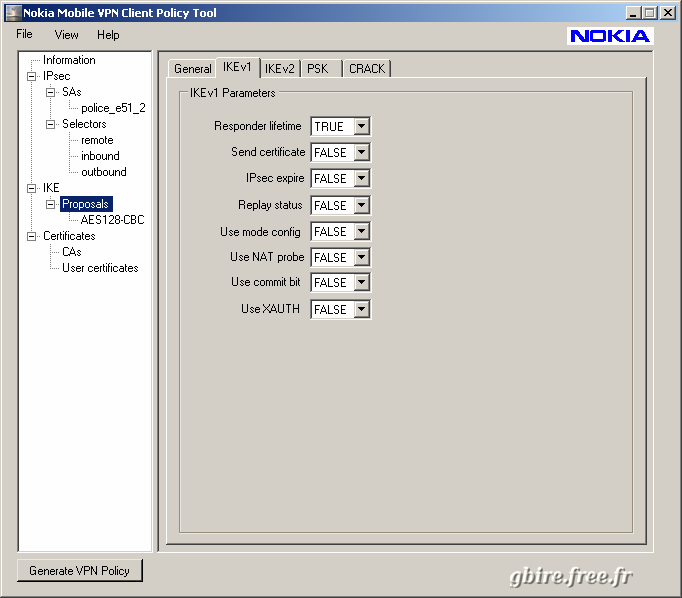Open the View menu
This screenshot has height=598, width=682.
tap(67, 35)
